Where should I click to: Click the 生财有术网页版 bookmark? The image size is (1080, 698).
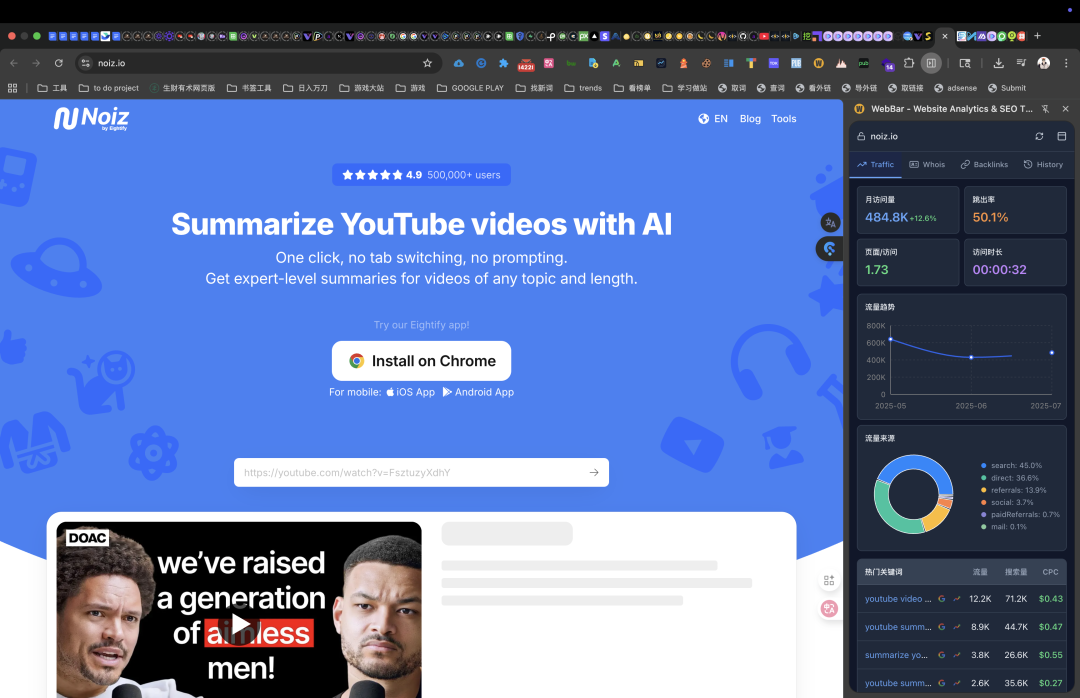click(x=183, y=88)
